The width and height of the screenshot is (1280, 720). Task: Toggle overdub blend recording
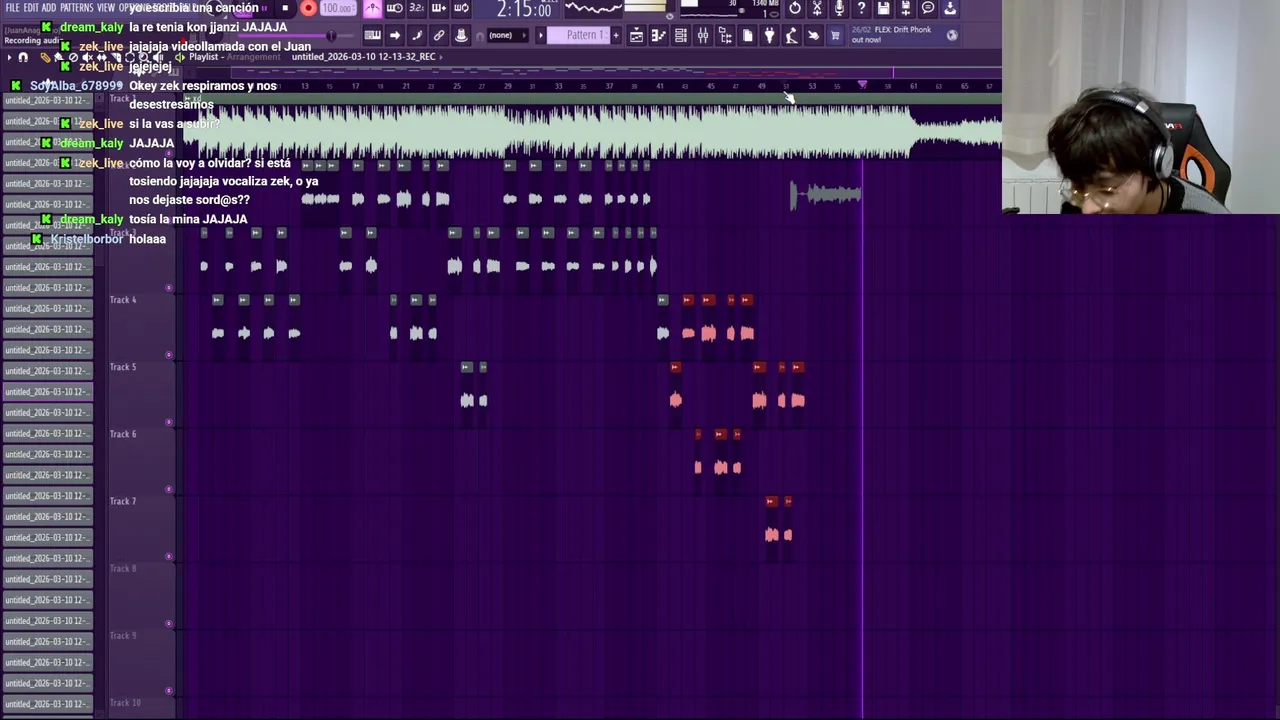coord(439,8)
